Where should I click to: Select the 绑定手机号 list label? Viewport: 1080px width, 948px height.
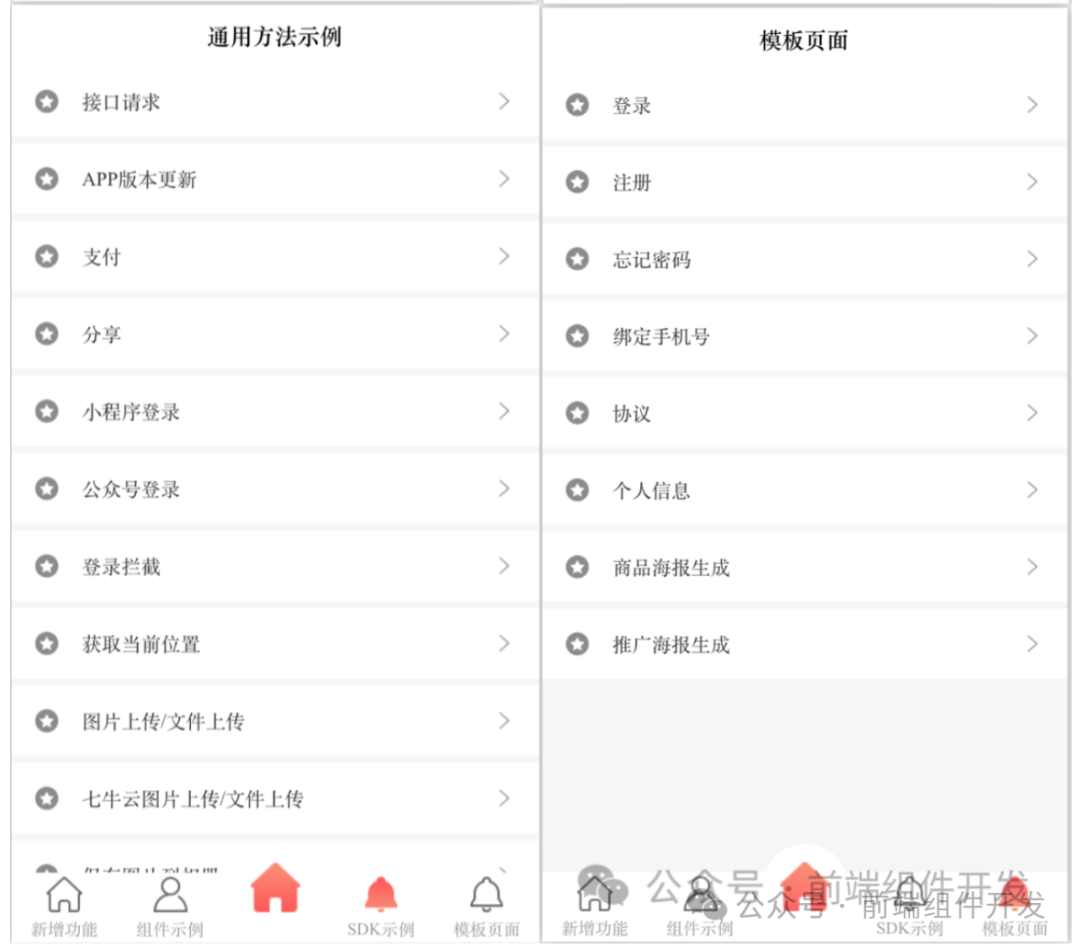tap(661, 337)
